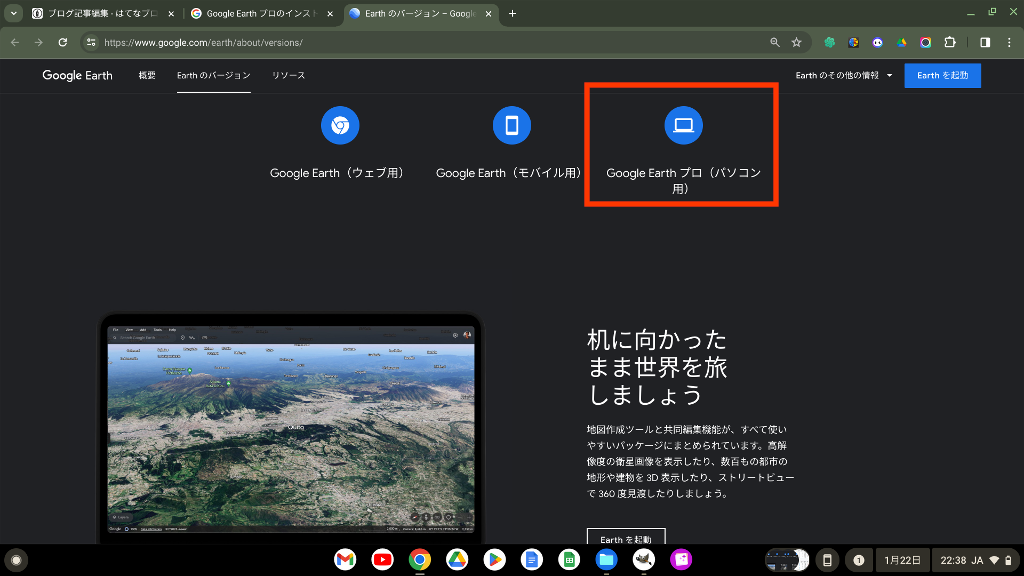The height and width of the screenshot is (576, 1024).
Task: Open the 1月22日 calendar date
Action: 903,560
